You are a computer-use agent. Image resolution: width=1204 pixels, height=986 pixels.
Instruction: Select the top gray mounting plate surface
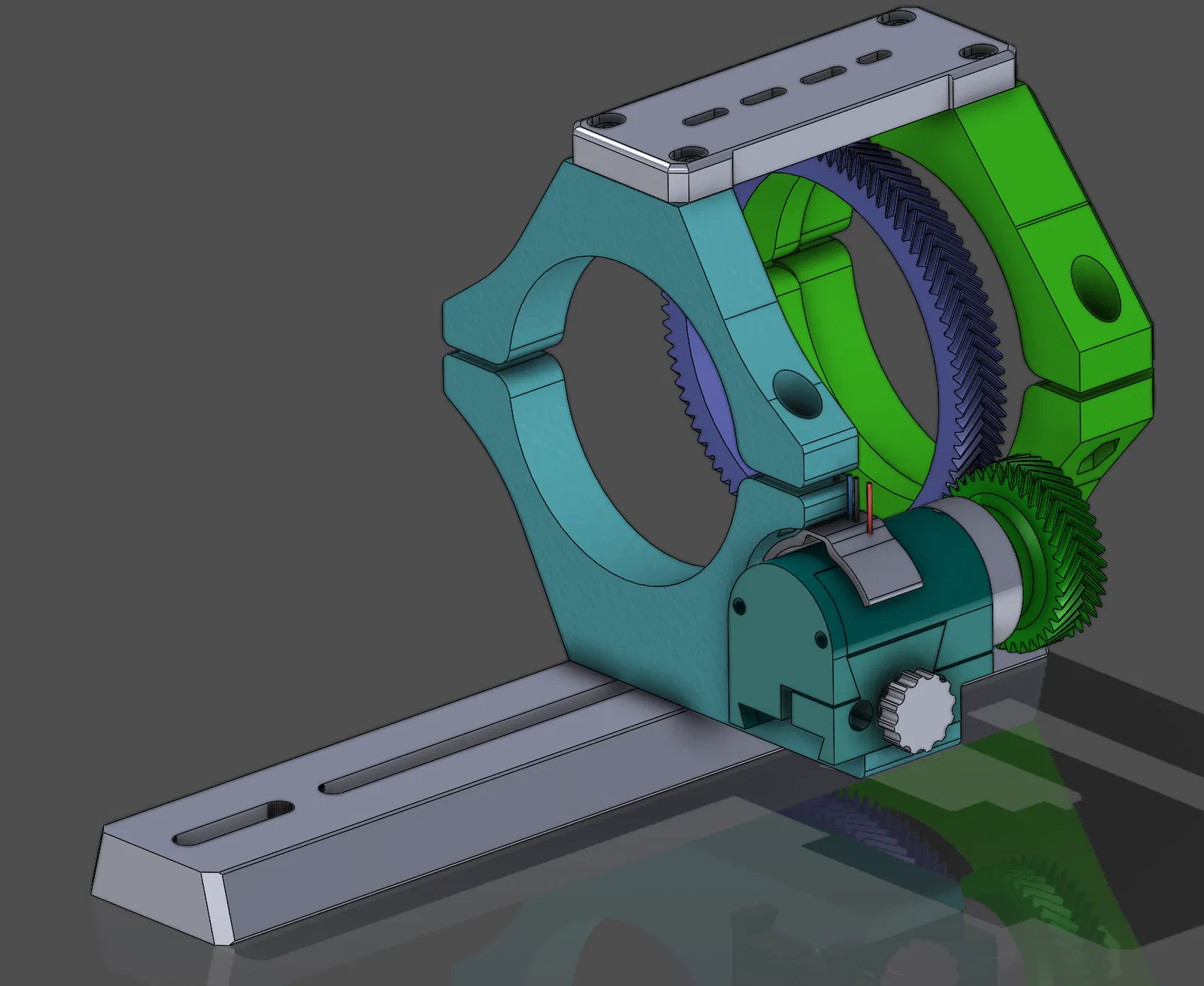[x=798, y=90]
